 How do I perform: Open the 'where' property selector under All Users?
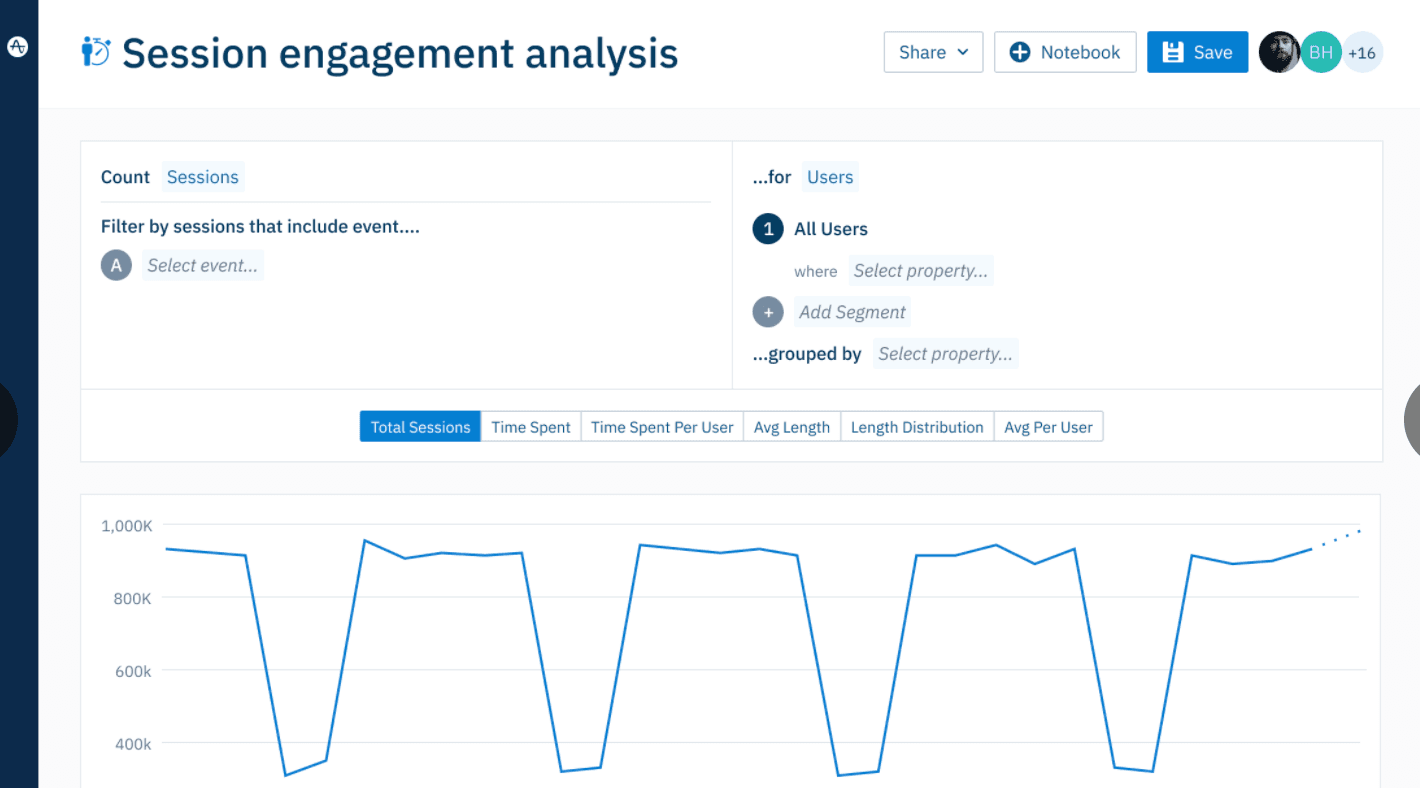tap(920, 270)
